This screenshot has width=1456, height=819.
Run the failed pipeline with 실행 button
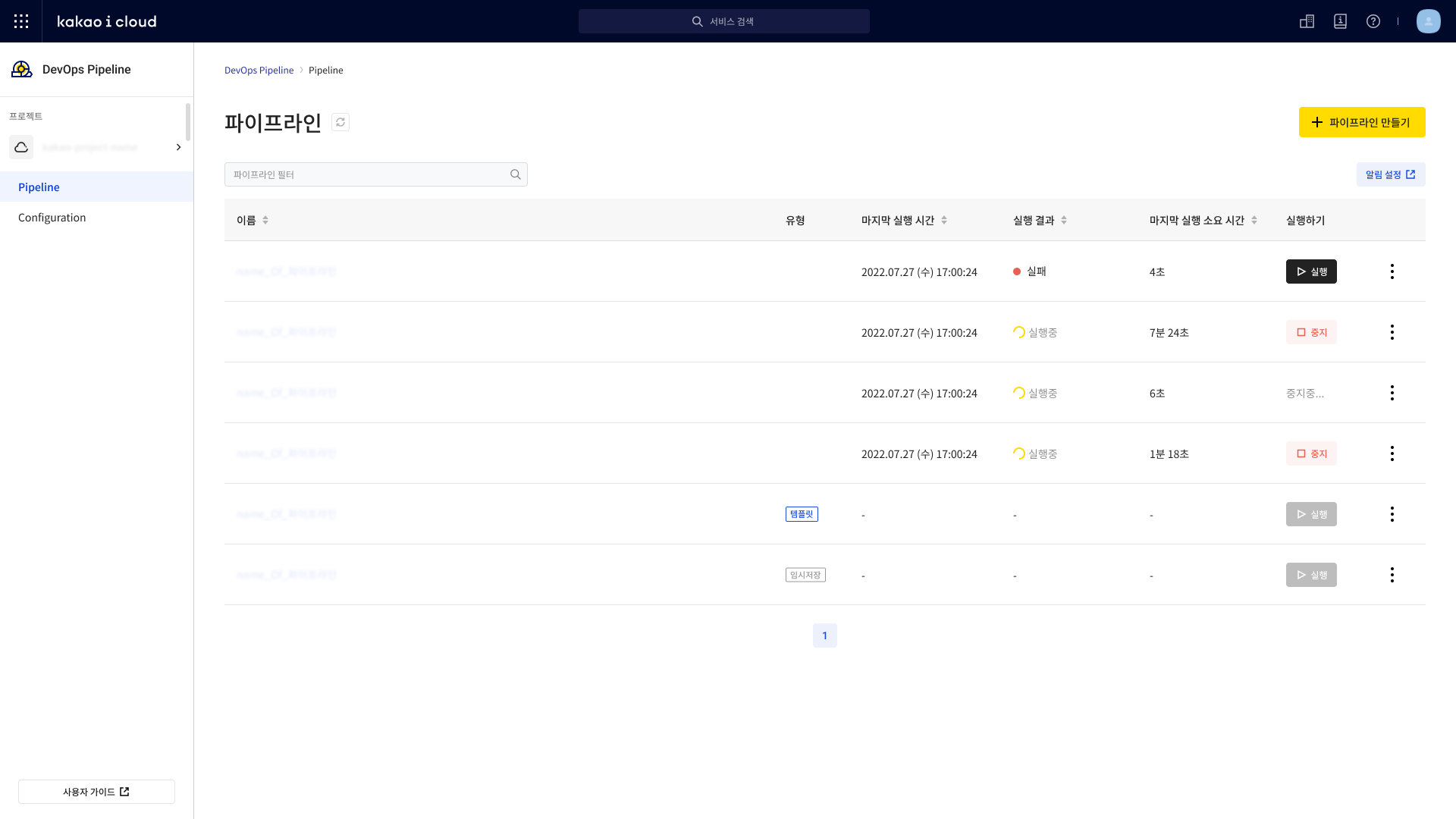[x=1311, y=271]
